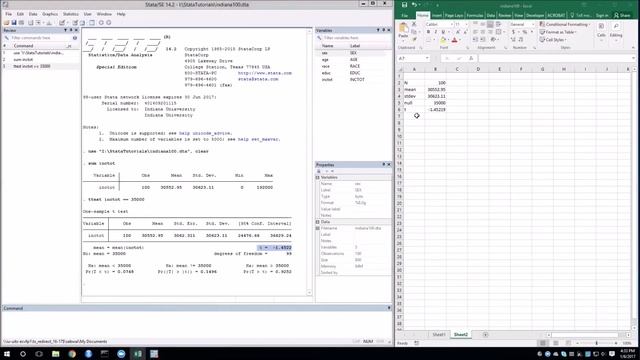Switch to Excel Insert tab

(x=437, y=16)
